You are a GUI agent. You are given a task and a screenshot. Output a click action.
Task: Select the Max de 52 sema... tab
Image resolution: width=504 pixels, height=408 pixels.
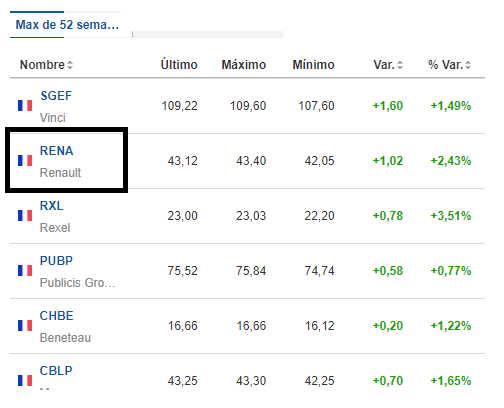(67, 25)
